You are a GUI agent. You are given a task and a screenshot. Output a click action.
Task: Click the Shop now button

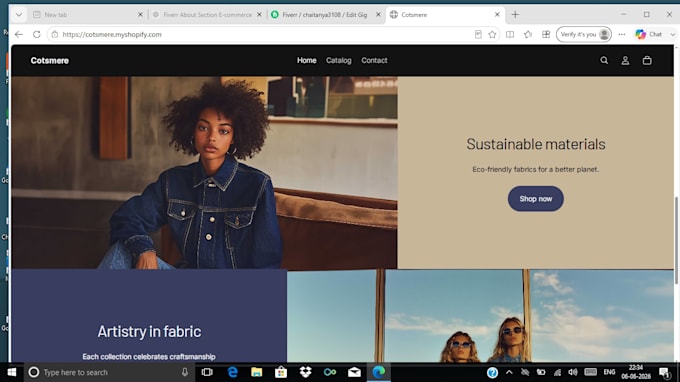click(536, 199)
